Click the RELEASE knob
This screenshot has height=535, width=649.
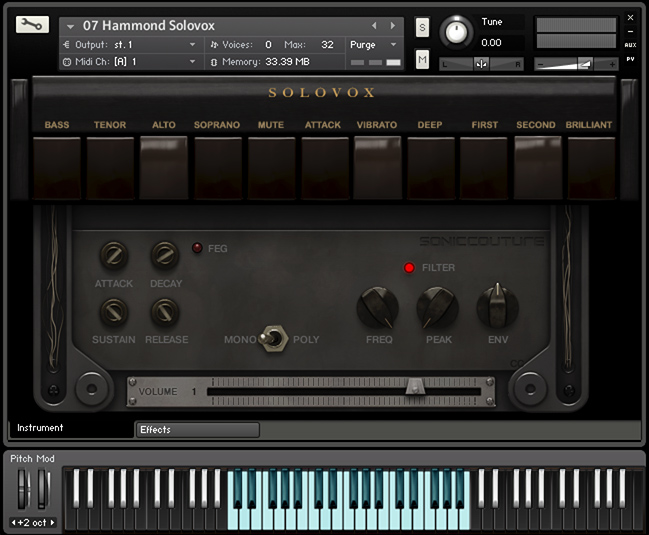pos(165,311)
